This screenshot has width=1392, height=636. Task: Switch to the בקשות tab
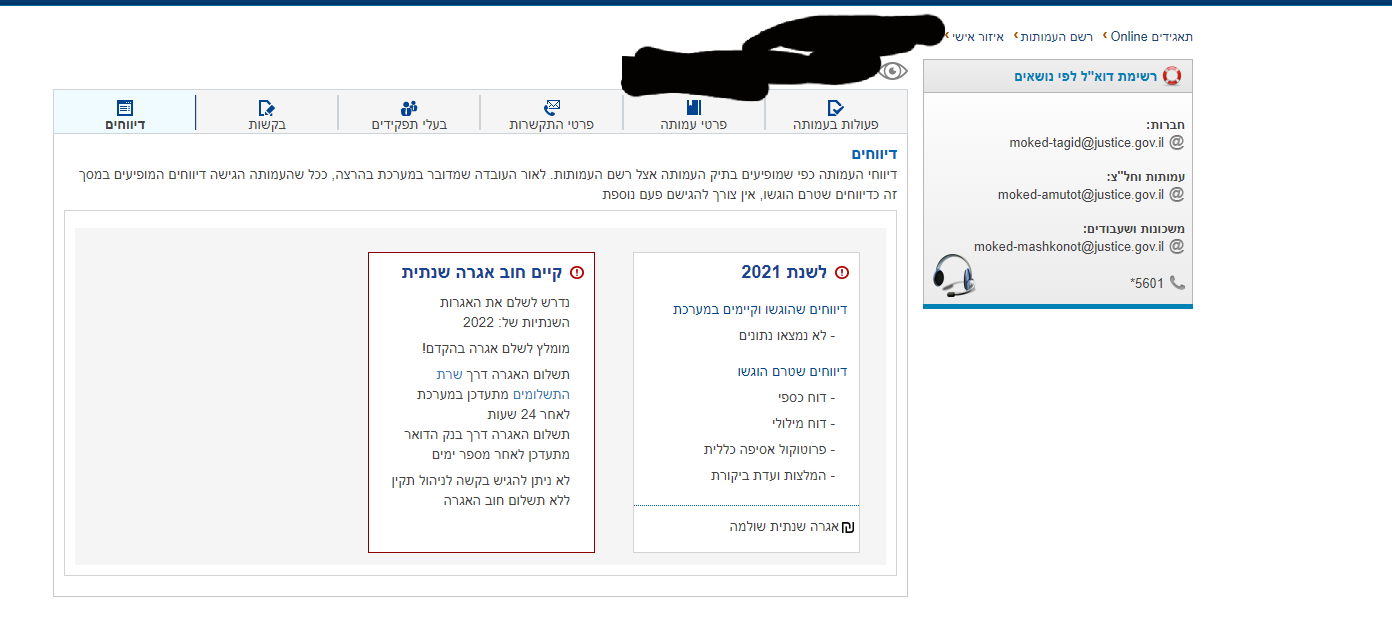tap(267, 125)
